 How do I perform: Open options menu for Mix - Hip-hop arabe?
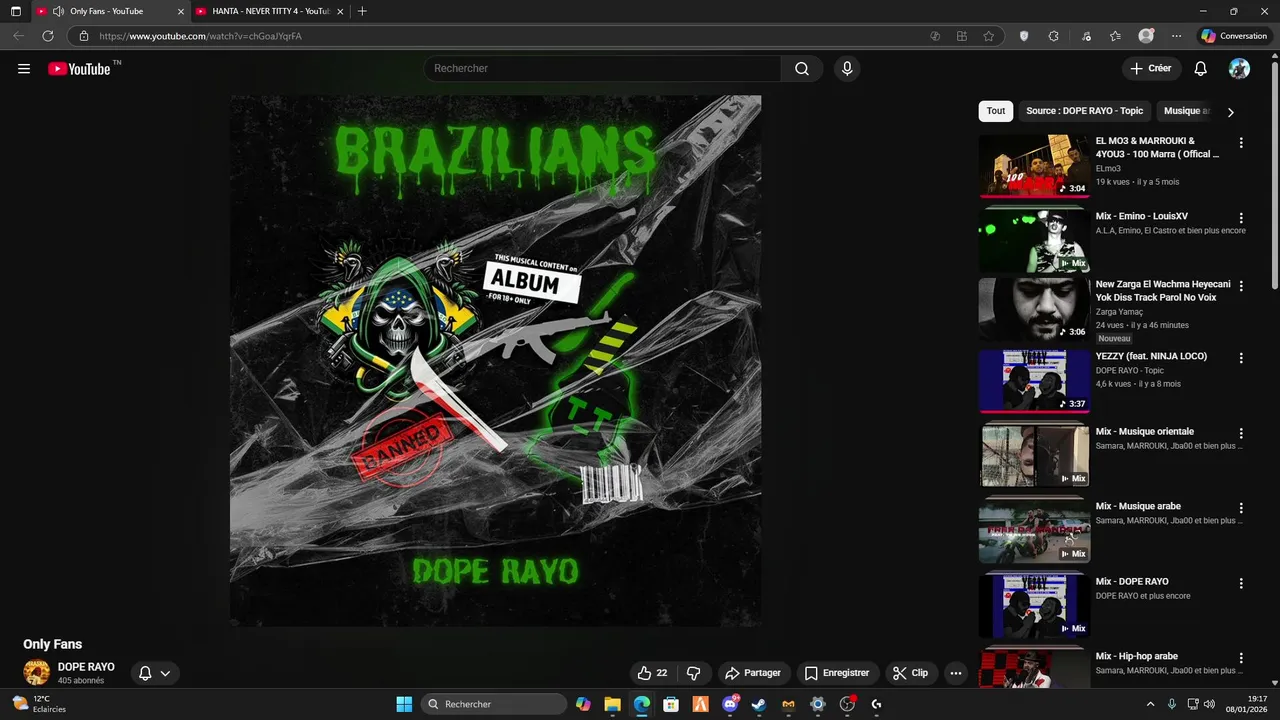coord(1241,658)
